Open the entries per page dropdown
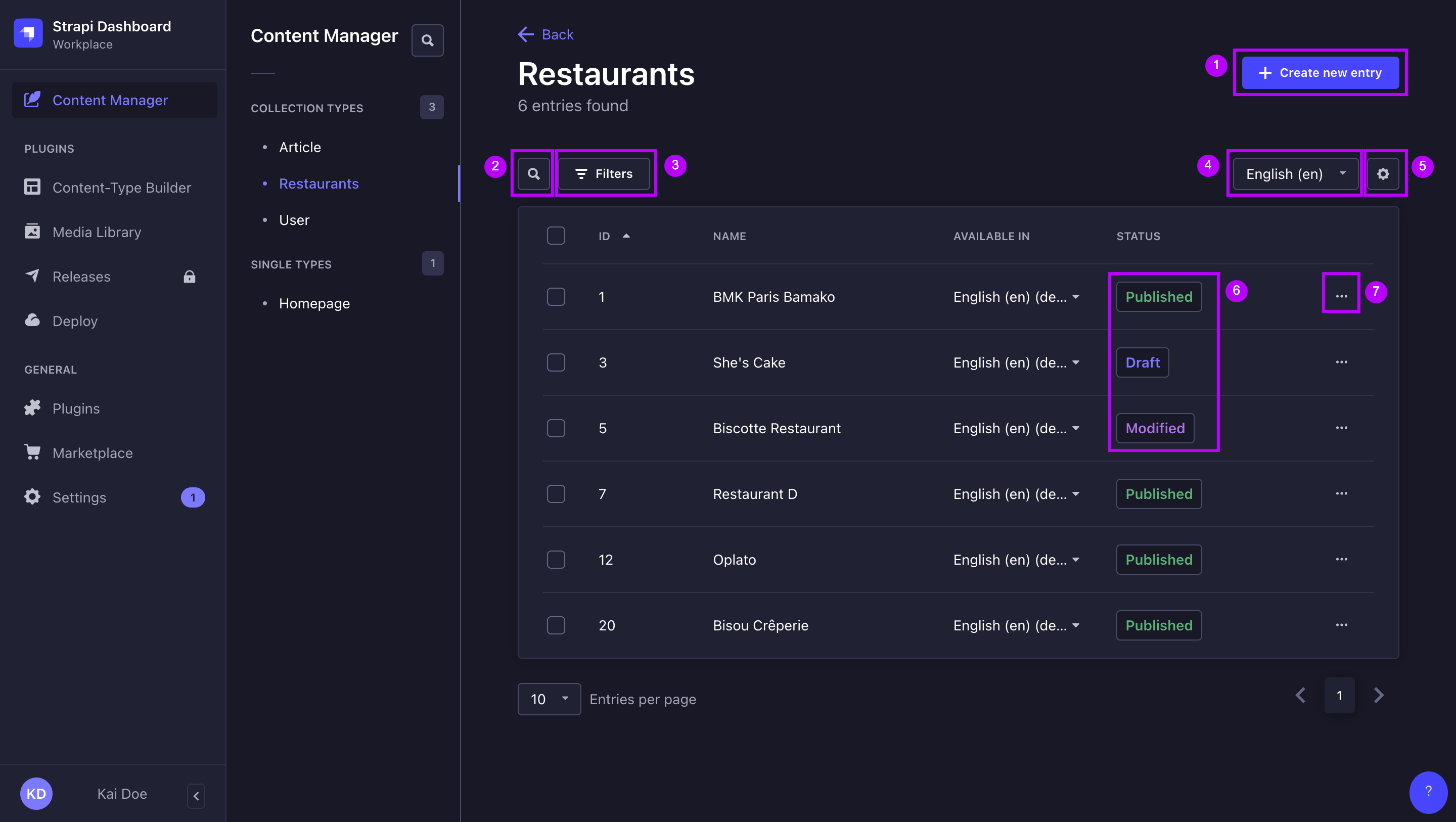 [x=548, y=699]
